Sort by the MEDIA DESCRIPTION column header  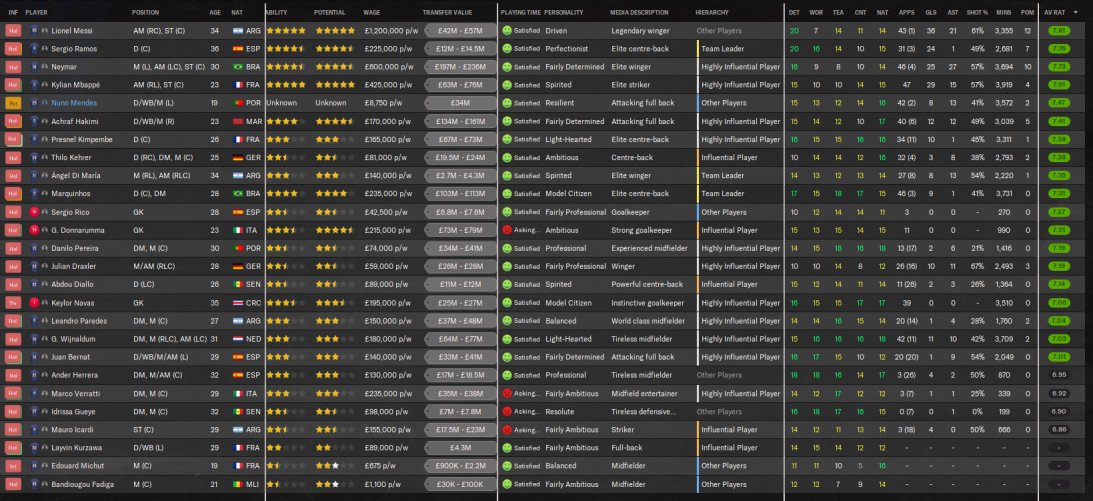click(x=639, y=13)
